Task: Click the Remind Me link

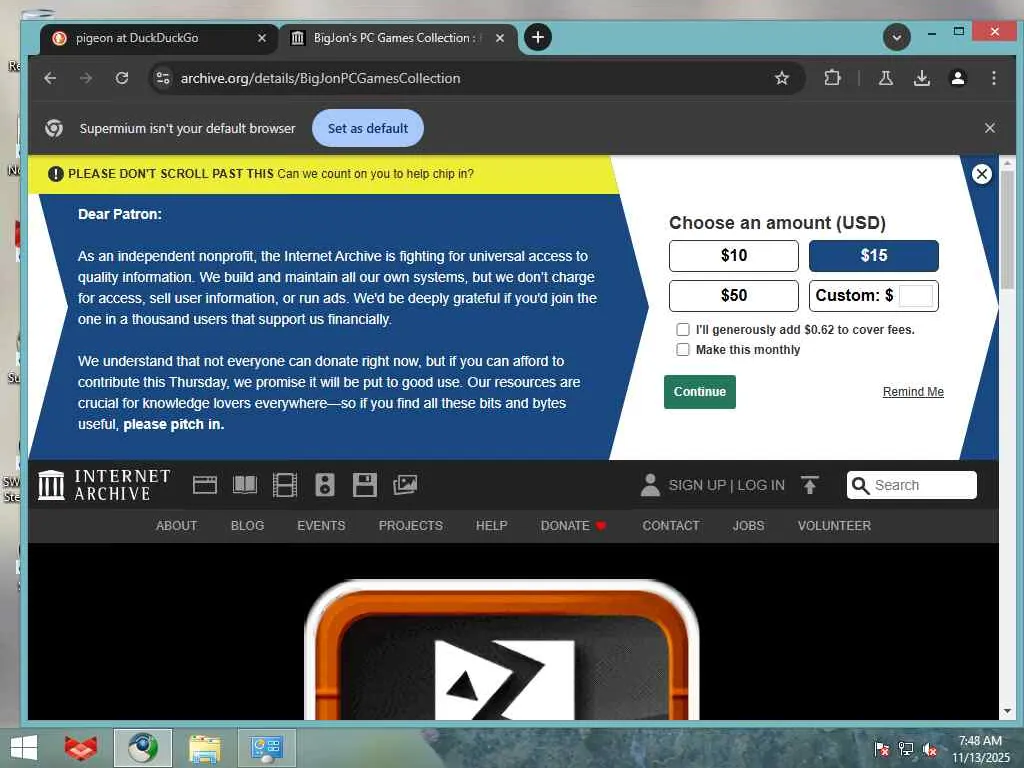Action: [913, 392]
